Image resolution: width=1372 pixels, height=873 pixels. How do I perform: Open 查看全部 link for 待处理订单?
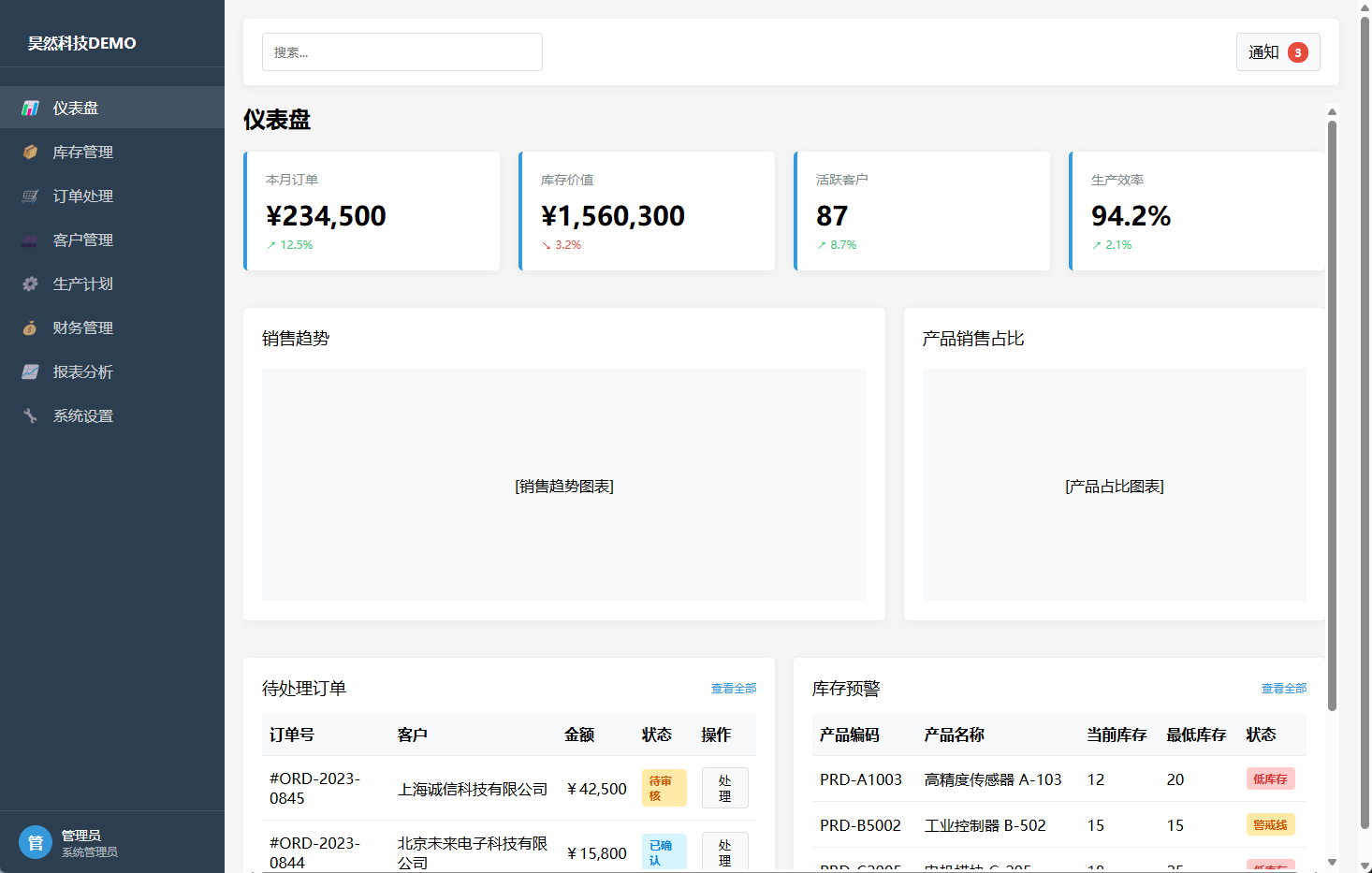tap(733, 687)
